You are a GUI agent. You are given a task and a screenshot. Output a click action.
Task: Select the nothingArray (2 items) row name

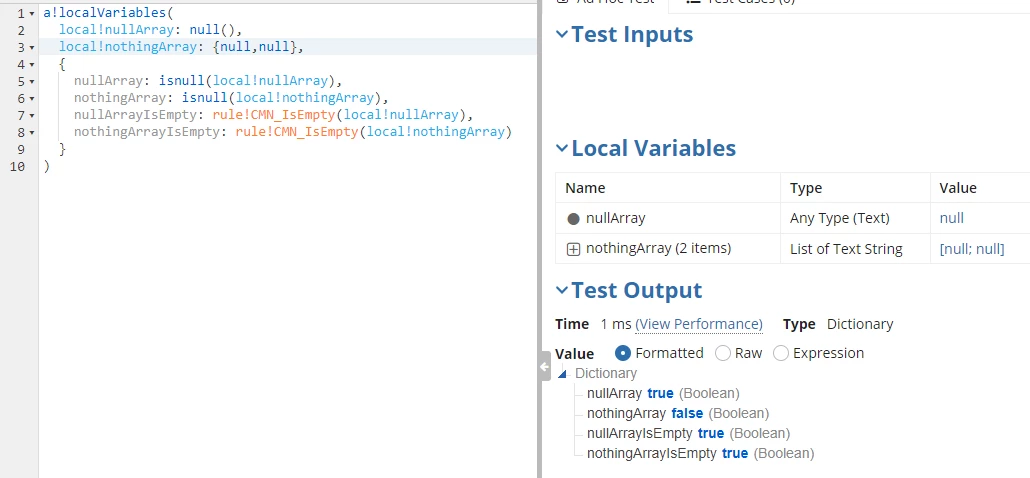point(658,249)
